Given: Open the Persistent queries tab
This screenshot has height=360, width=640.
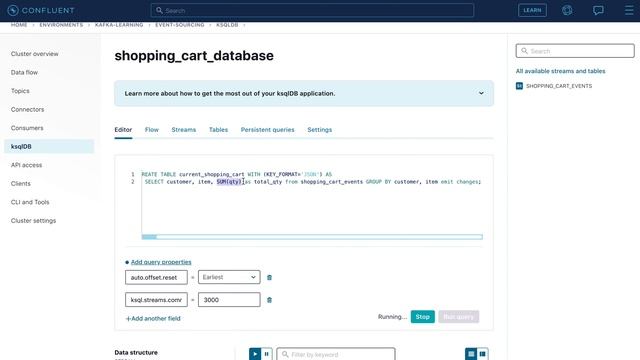Looking at the screenshot, I should (267, 130).
